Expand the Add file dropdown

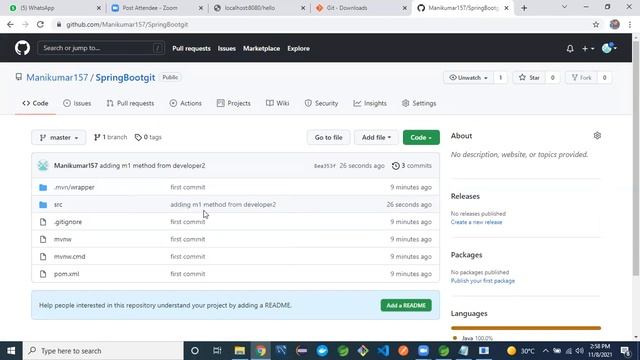376,138
